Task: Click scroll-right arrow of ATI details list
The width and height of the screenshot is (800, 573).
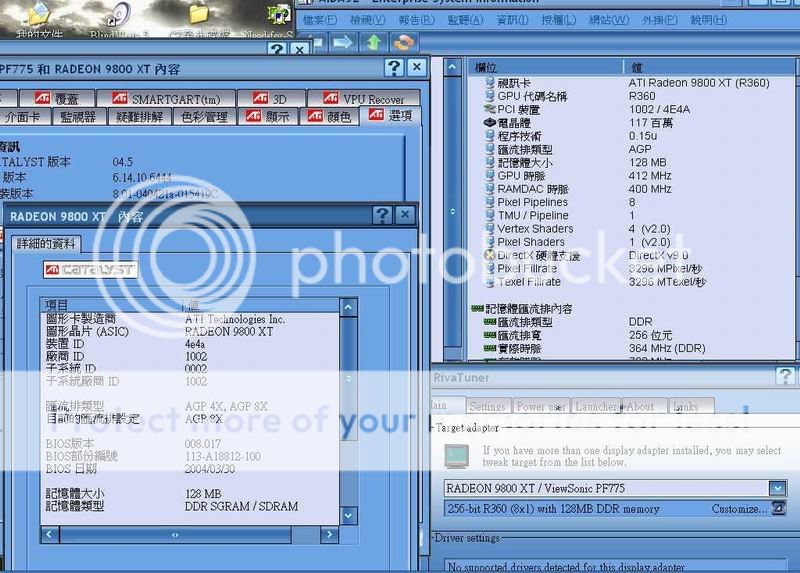Action: click(x=329, y=534)
